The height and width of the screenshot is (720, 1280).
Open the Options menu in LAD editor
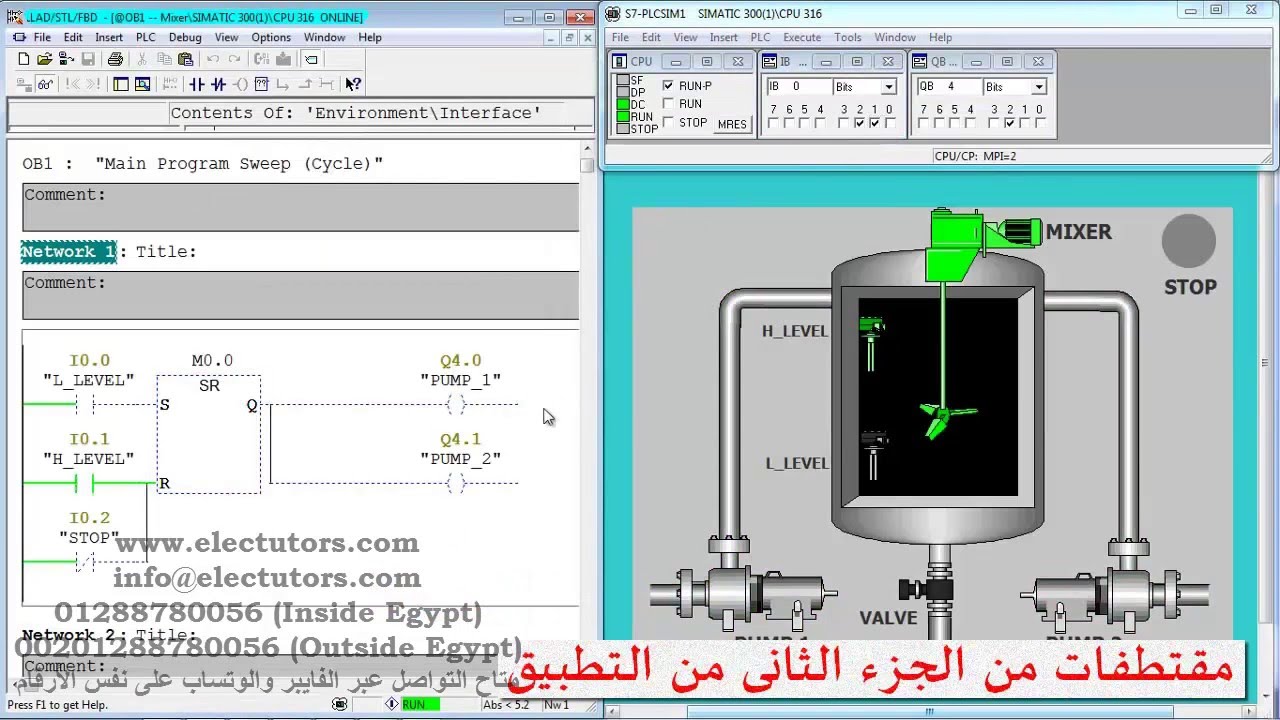tap(271, 37)
